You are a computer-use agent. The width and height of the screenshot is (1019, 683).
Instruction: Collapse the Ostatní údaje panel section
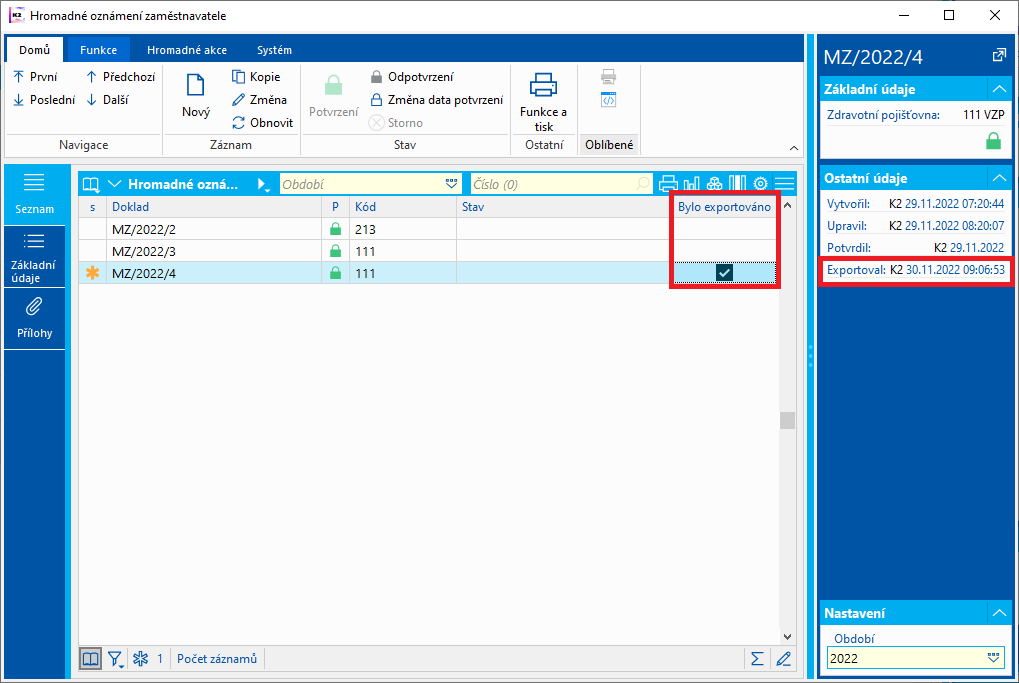tap(999, 178)
